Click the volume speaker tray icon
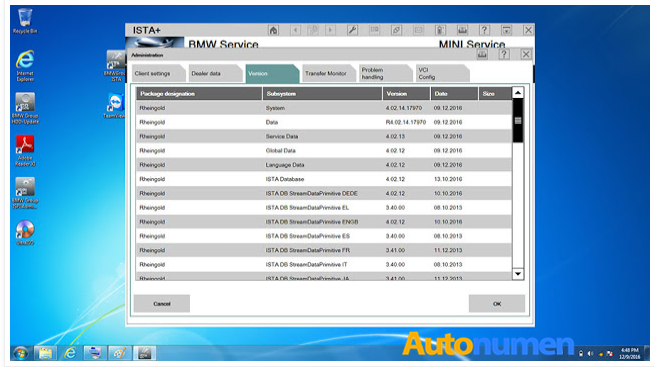654x367 pixels. [x=591, y=354]
